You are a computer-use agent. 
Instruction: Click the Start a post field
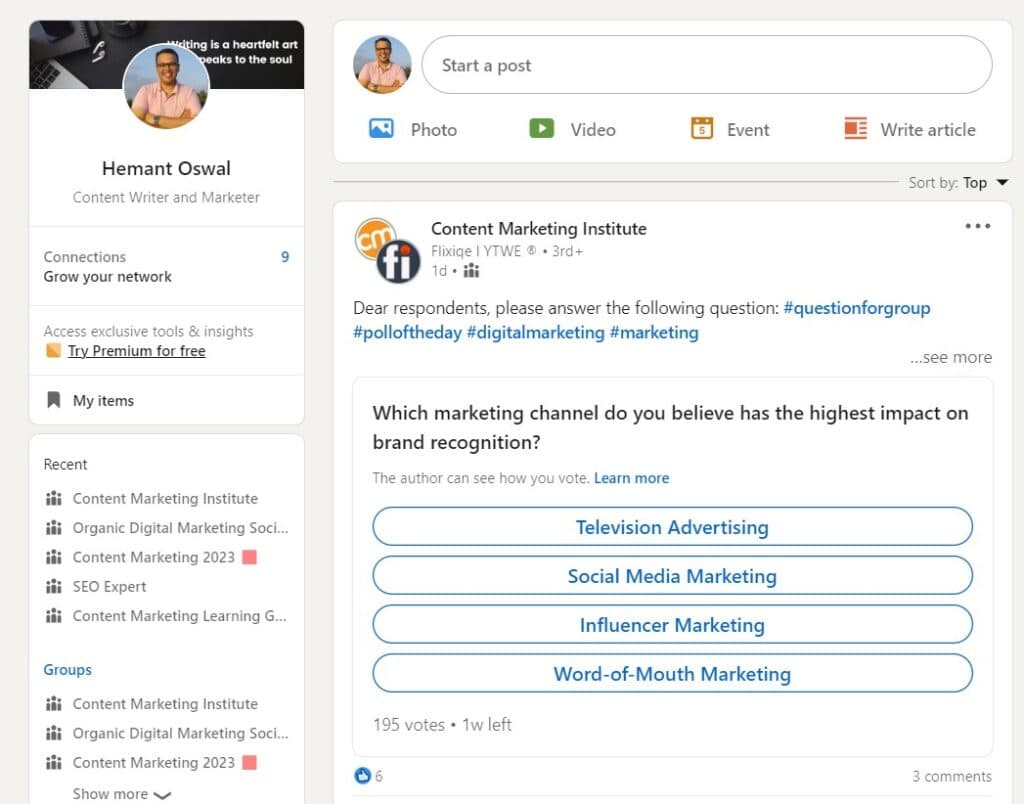point(707,65)
